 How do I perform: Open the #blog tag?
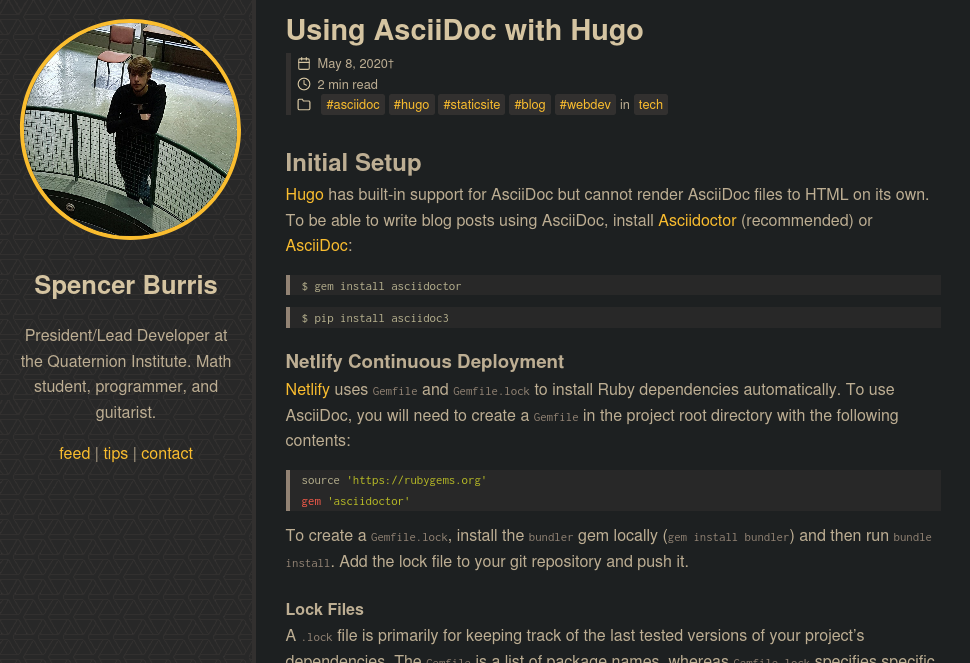pos(530,105)
